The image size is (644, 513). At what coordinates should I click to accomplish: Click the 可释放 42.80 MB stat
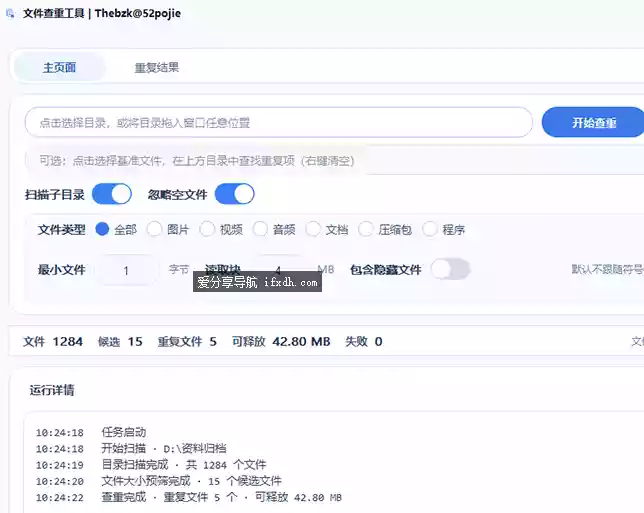tap(281, 341)
